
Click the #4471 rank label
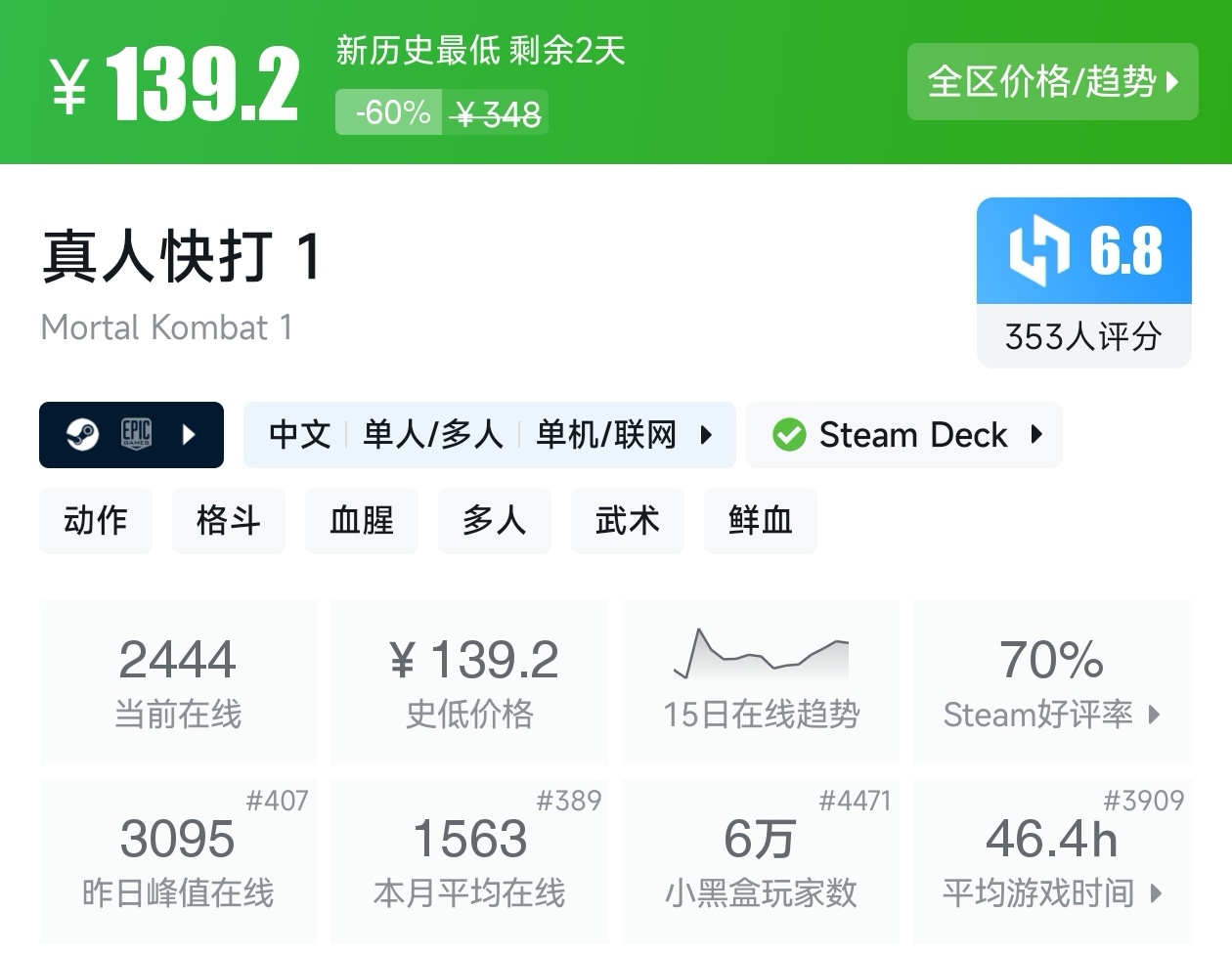856,801
